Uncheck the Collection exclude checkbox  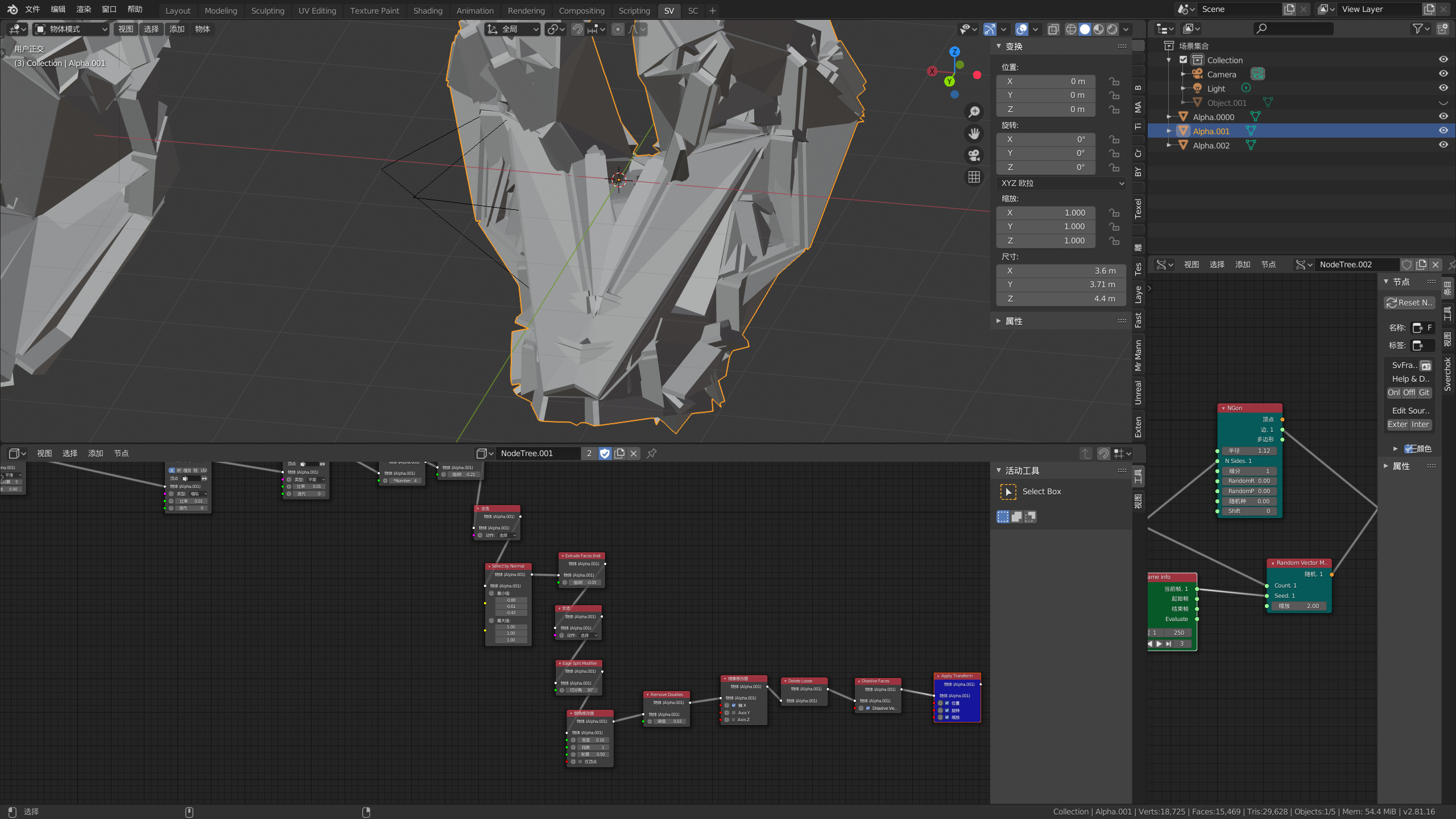[1184, 60]
